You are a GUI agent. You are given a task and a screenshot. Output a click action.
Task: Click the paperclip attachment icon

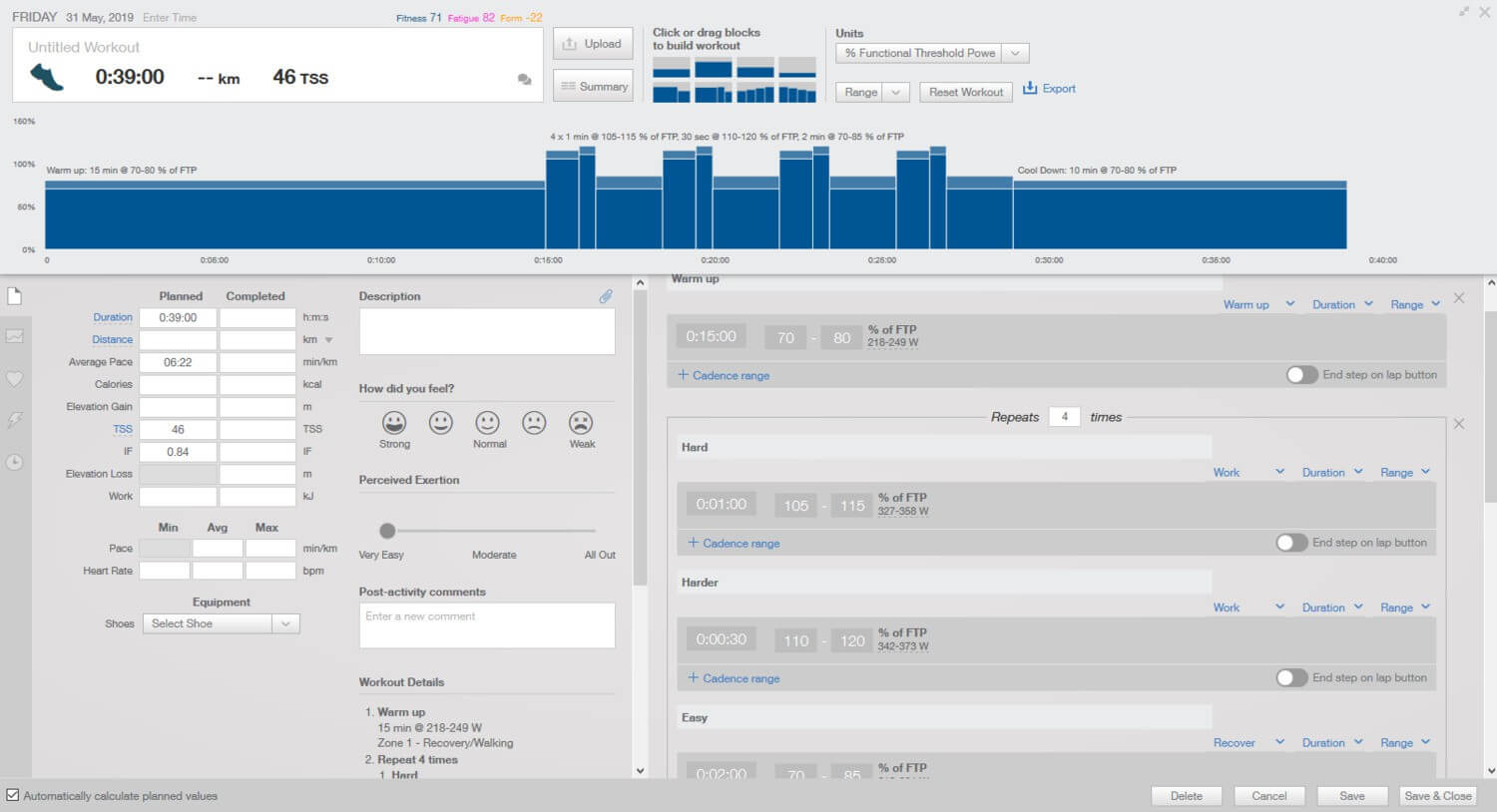tap(606, 296)
